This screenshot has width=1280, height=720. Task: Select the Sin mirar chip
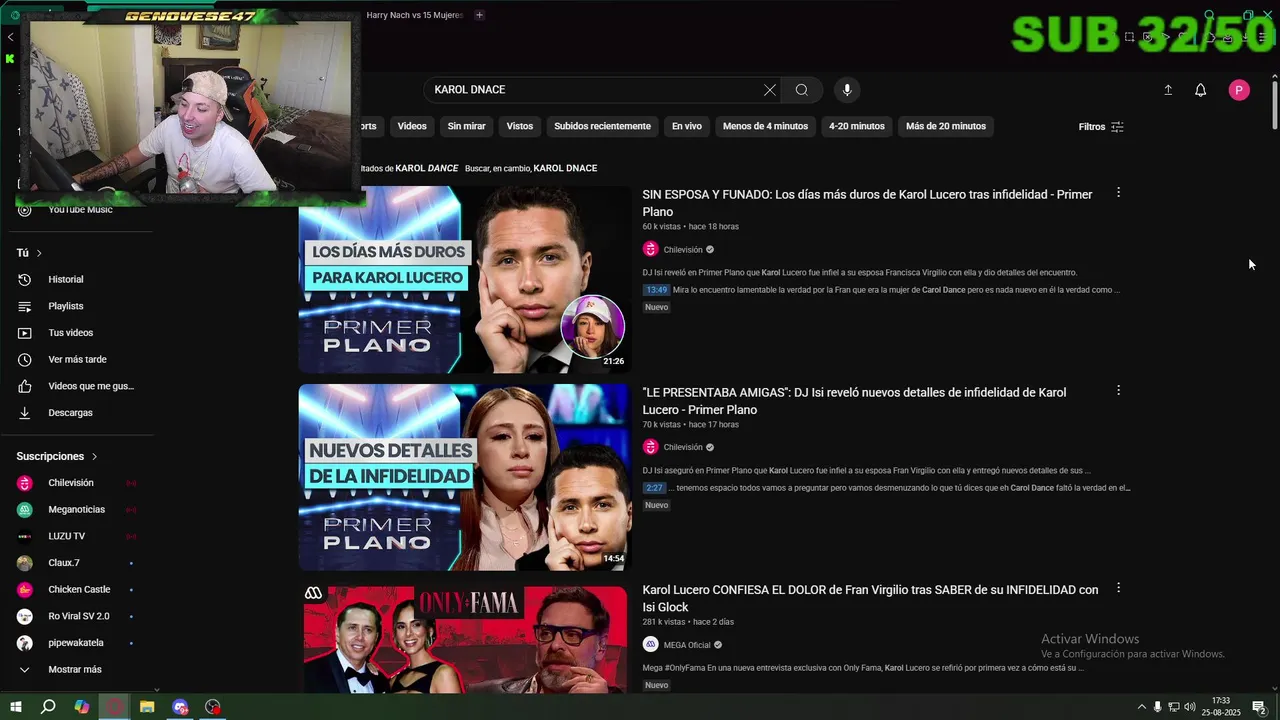click(x=466, y=126)
